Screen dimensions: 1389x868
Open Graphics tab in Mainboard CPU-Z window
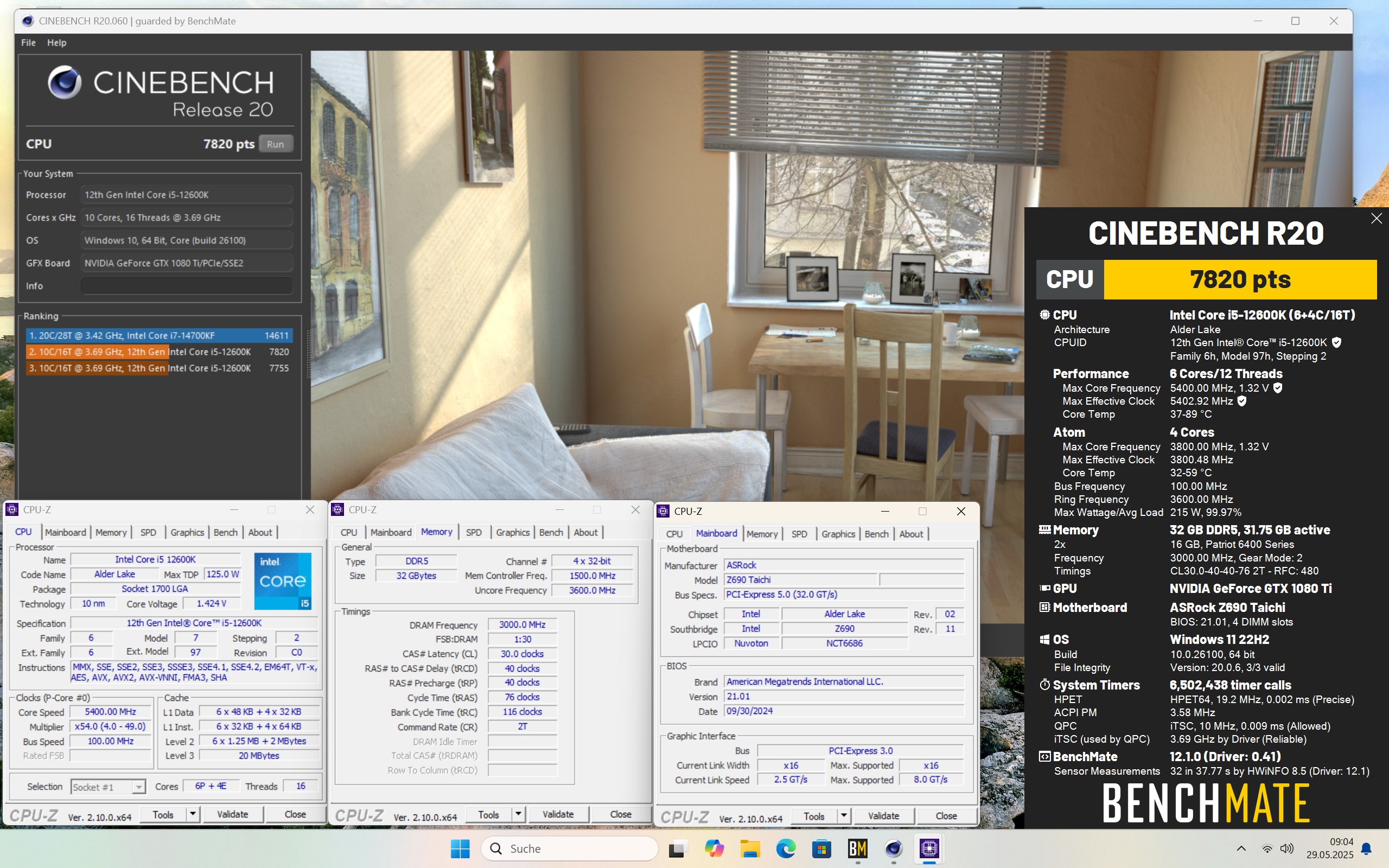(x=838, y=534)
